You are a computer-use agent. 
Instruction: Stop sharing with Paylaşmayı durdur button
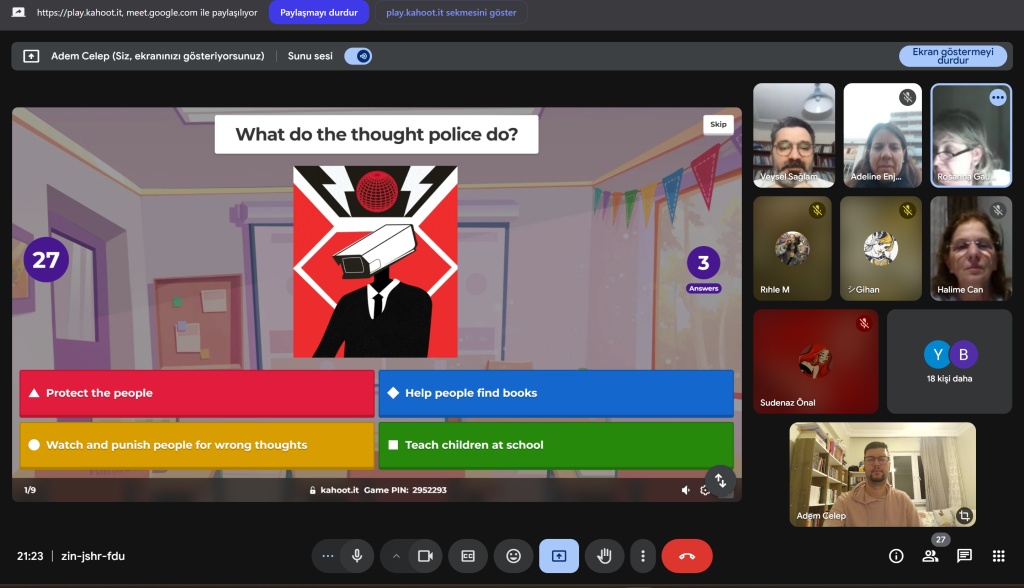(319, 12)
